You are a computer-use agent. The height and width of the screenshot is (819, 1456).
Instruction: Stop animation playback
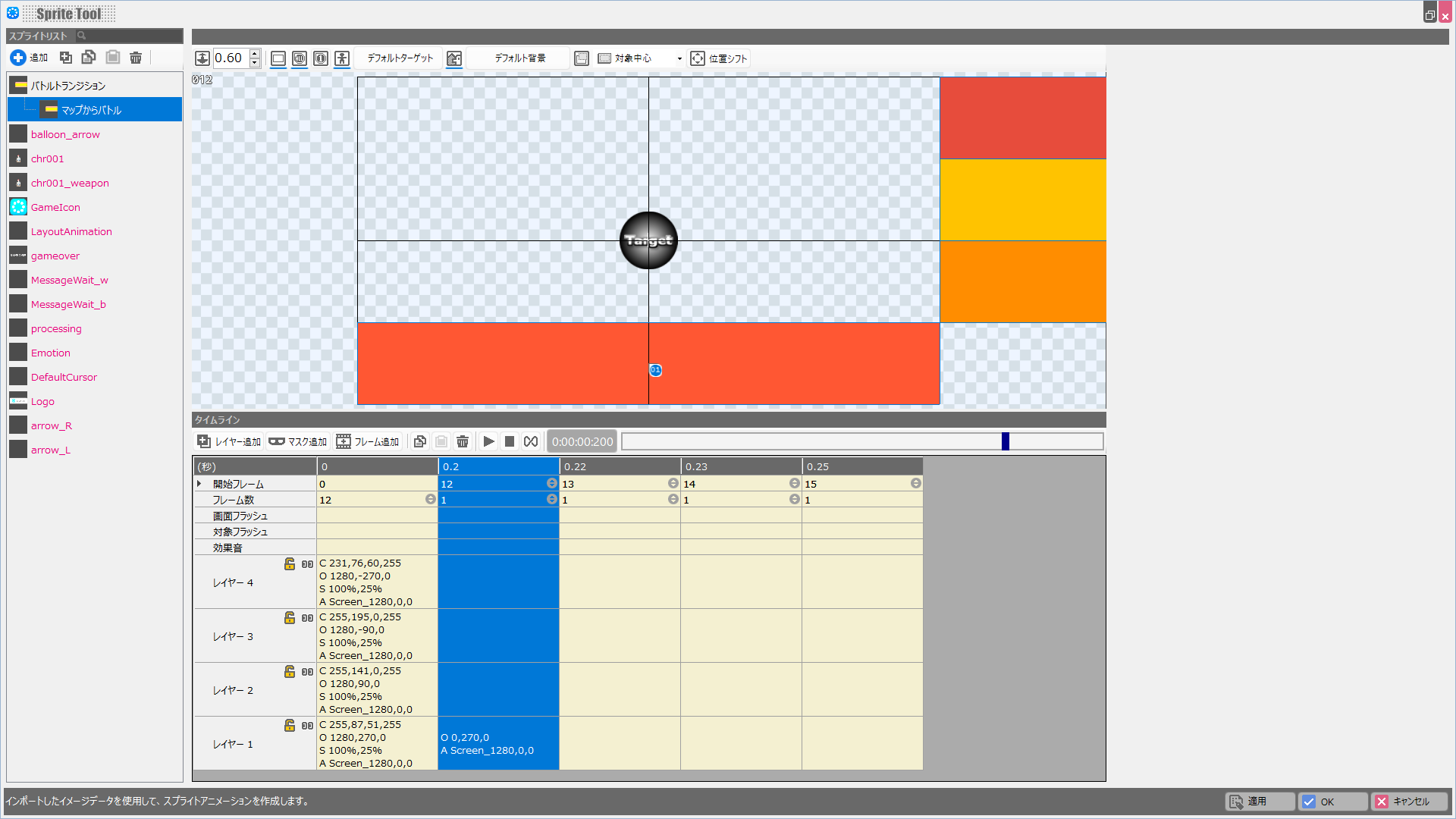point(510,441)
